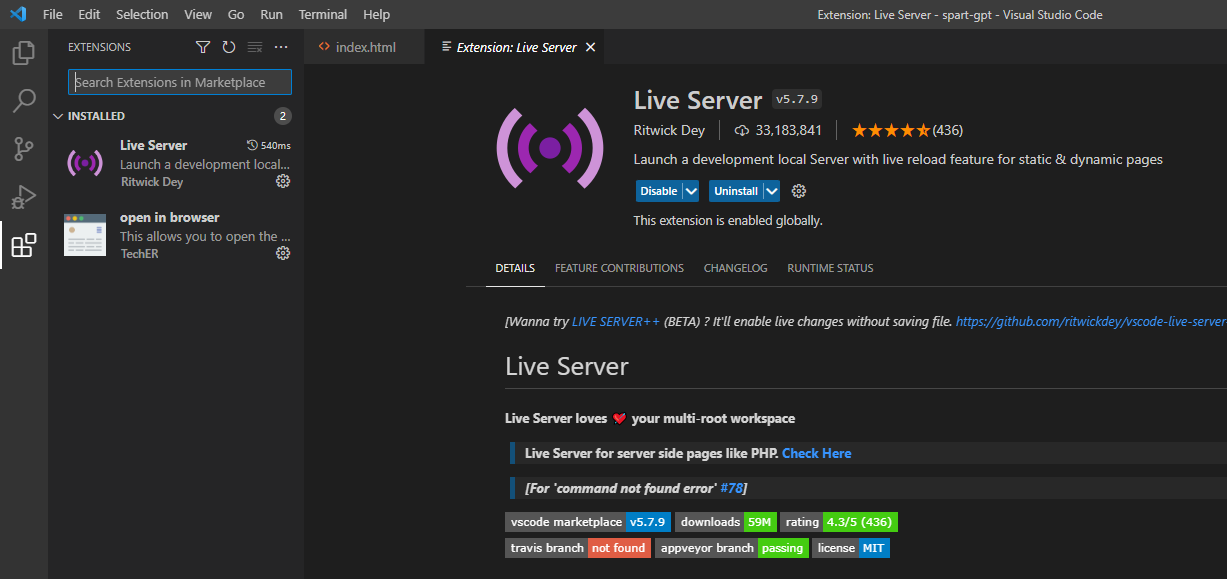Click the gear icon next to Uninstall
This screenshot has width=1227, height=579.
[x=798, y=191]
